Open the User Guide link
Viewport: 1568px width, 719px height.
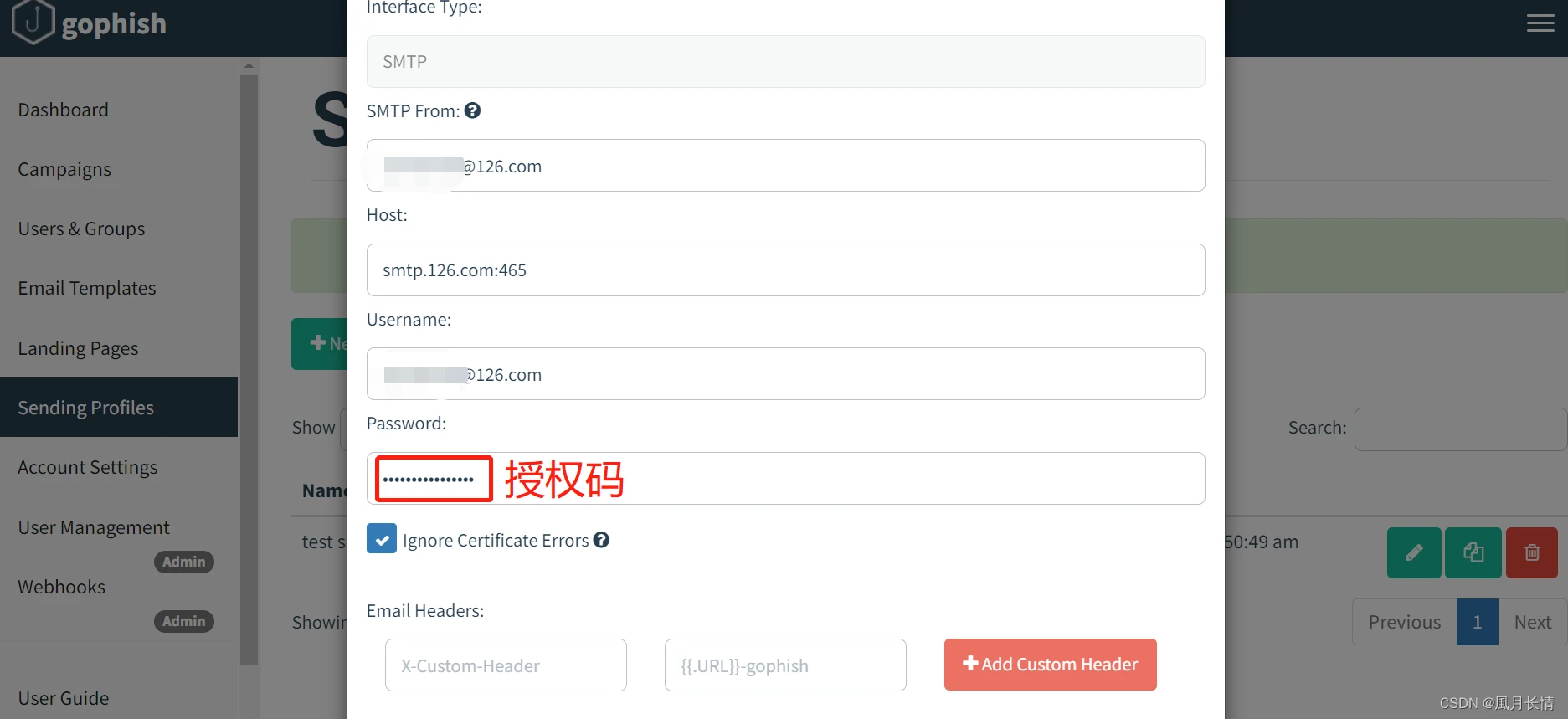click(64, 698)
